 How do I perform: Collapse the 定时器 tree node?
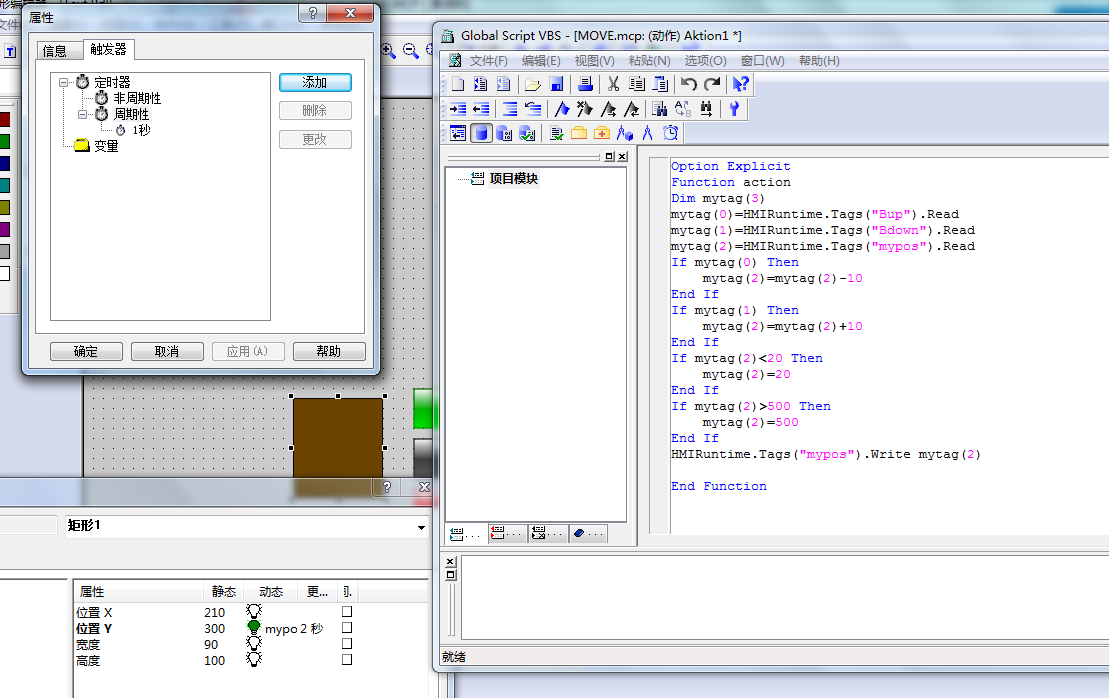click(x=64, y=82)
